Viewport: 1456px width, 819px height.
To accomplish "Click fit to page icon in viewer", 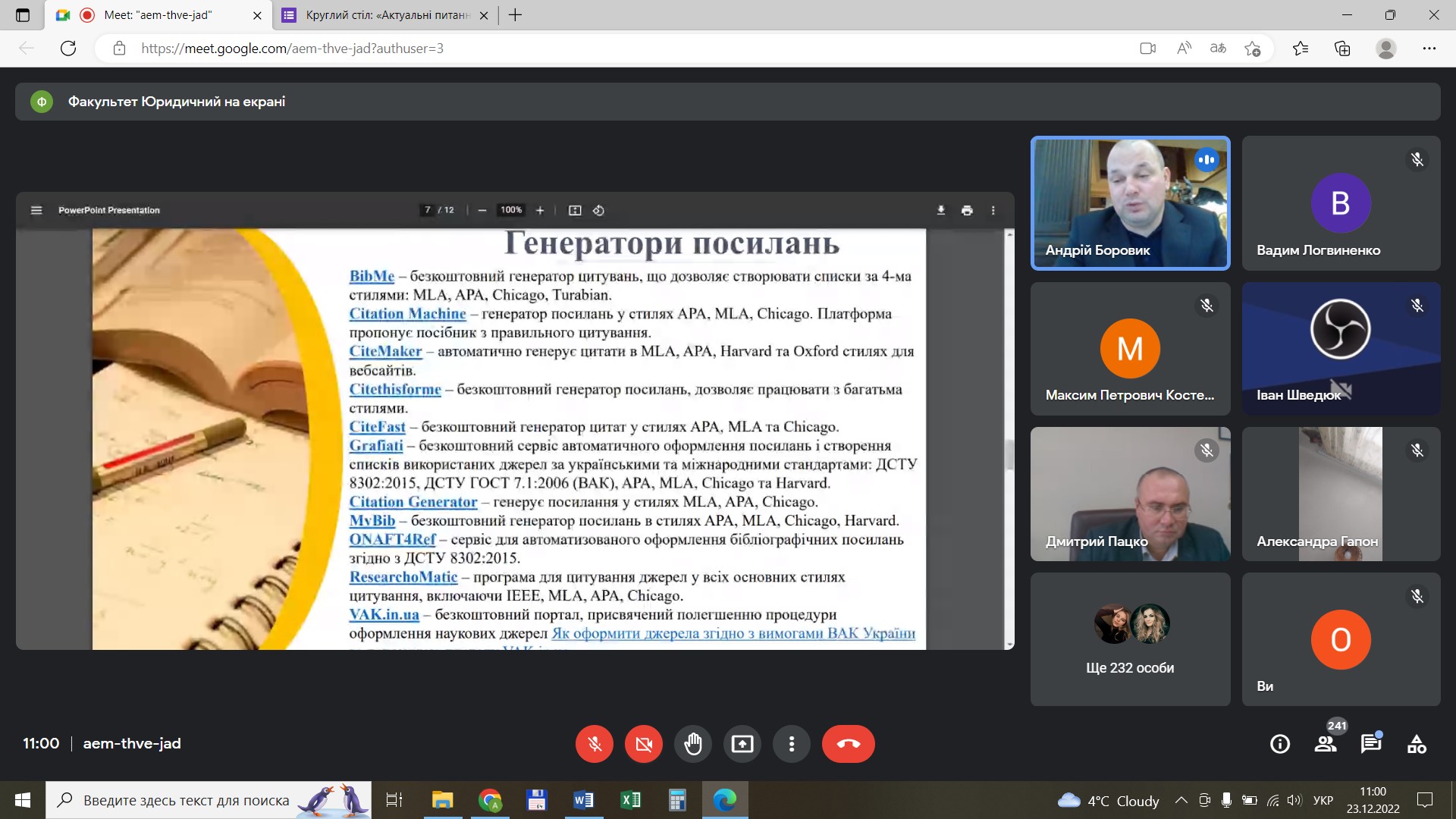I will 575,210.
